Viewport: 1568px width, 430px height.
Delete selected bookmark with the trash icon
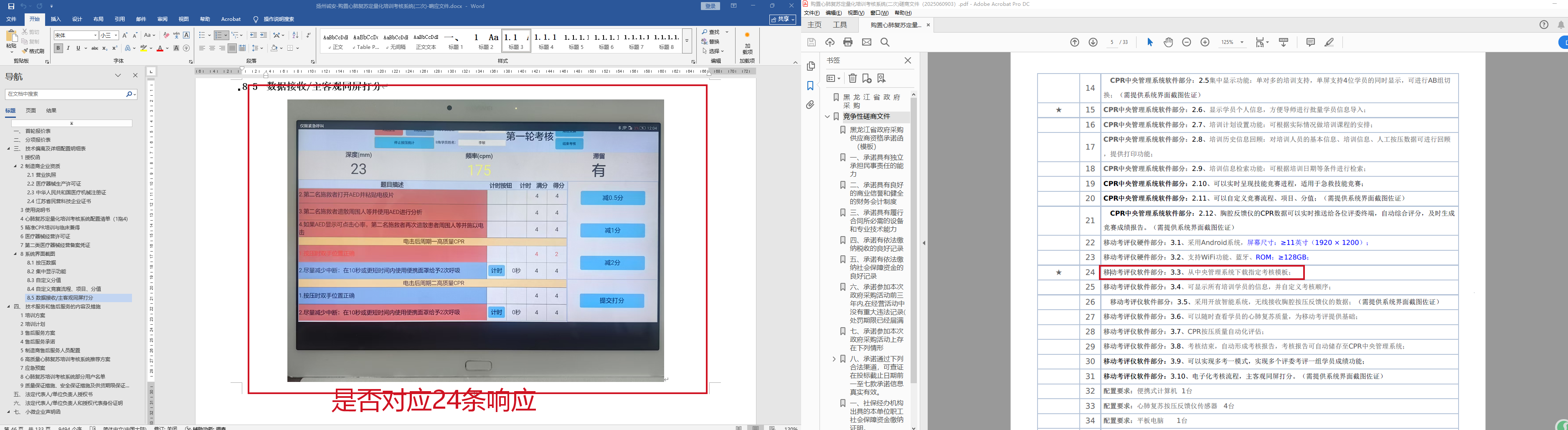pos(852,78)
